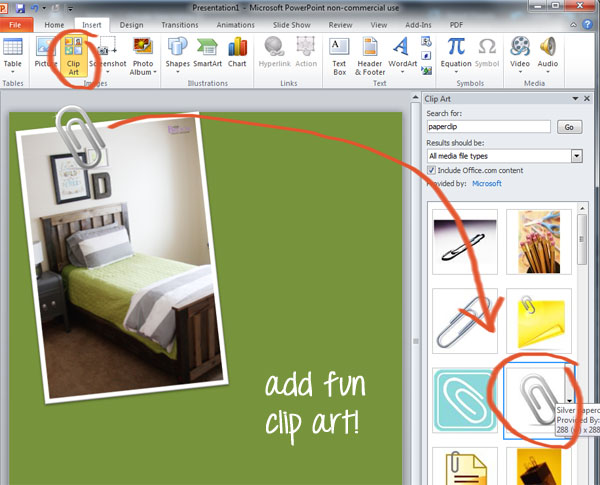Click the results scrollbar up arrow
This screenshot has height=485, width=600.
pos(582,208)
